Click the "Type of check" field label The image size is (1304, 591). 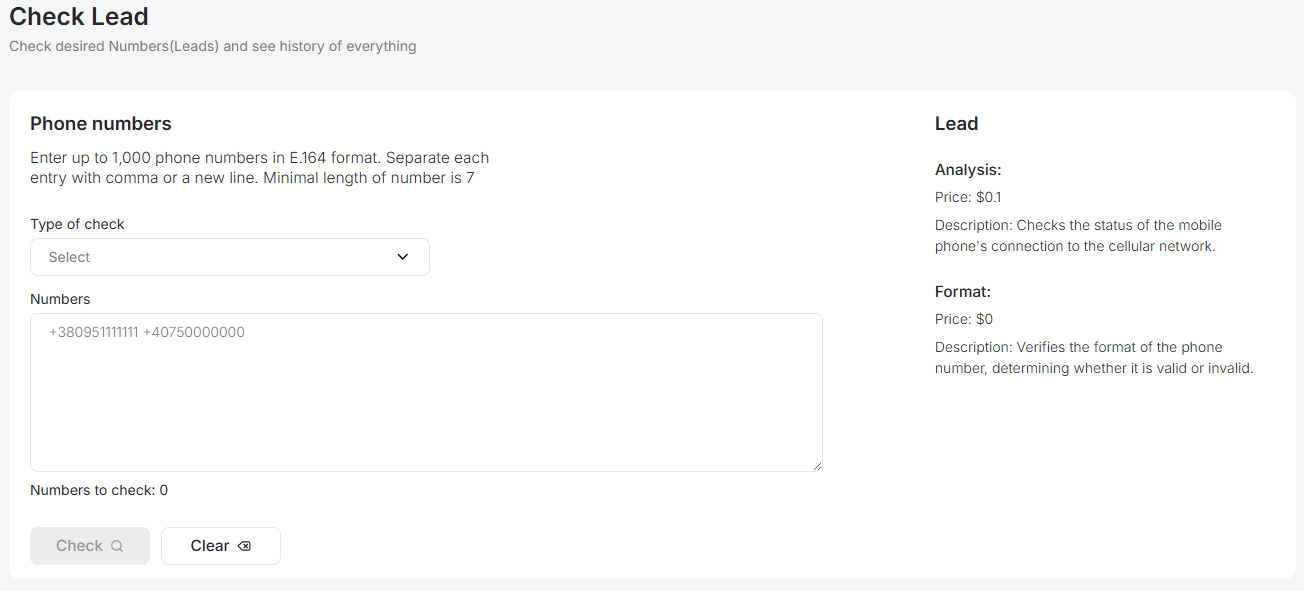coord(77,224)
